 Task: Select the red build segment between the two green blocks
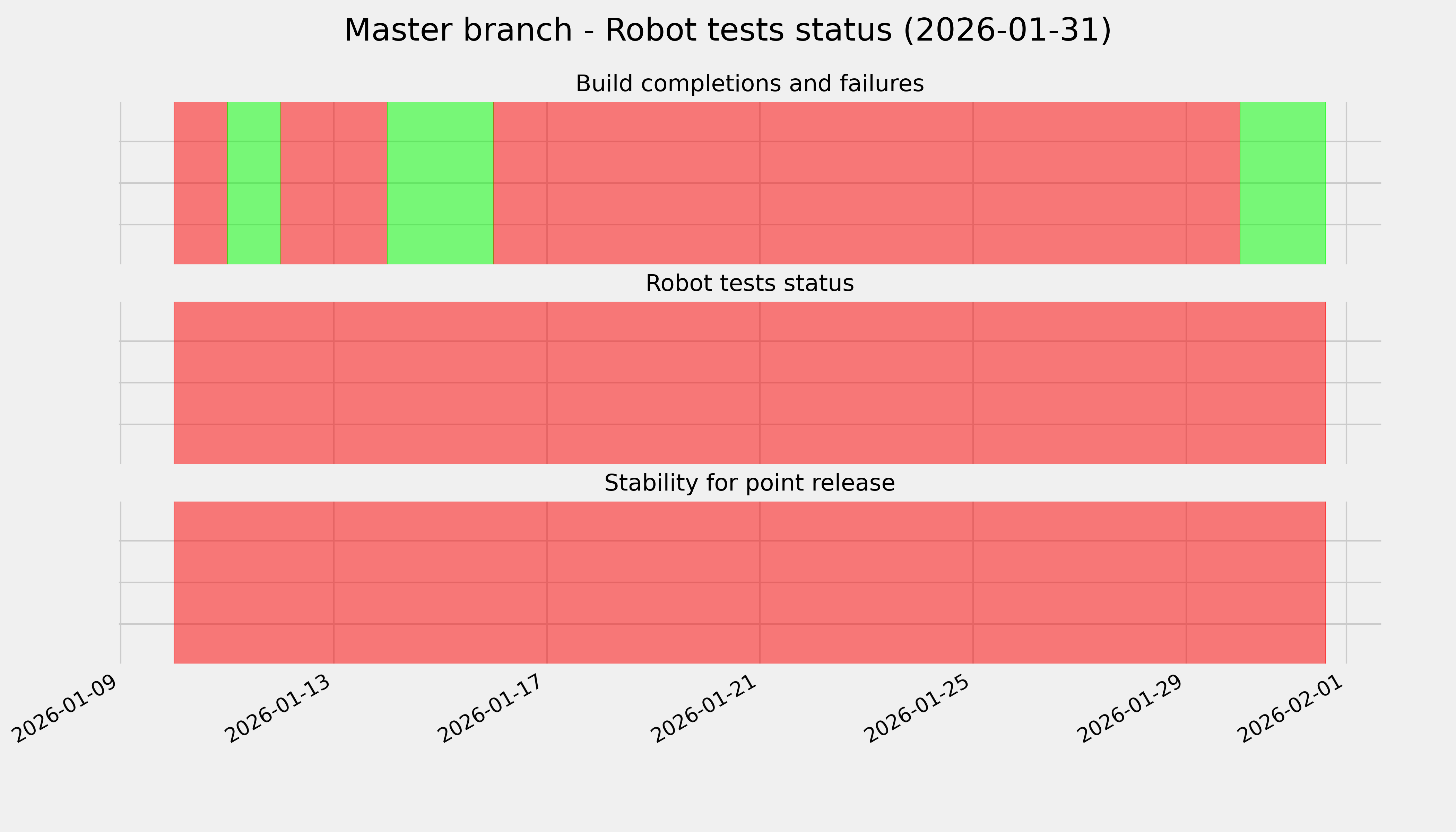point(334,183)
